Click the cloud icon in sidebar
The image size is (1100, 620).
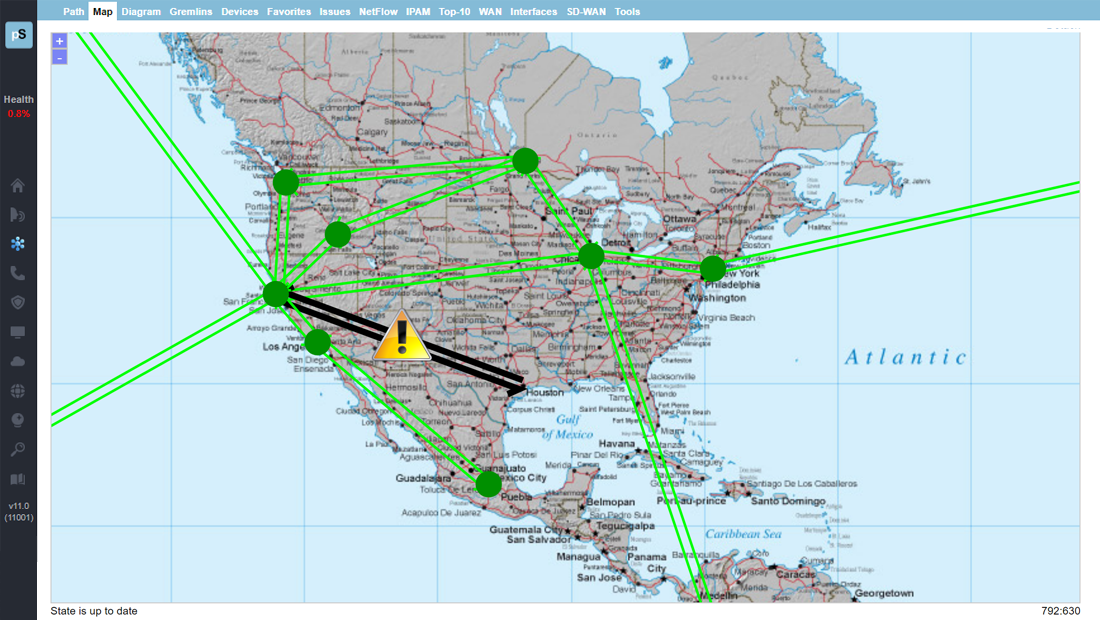pyautogui.click(x=18, y=361)
